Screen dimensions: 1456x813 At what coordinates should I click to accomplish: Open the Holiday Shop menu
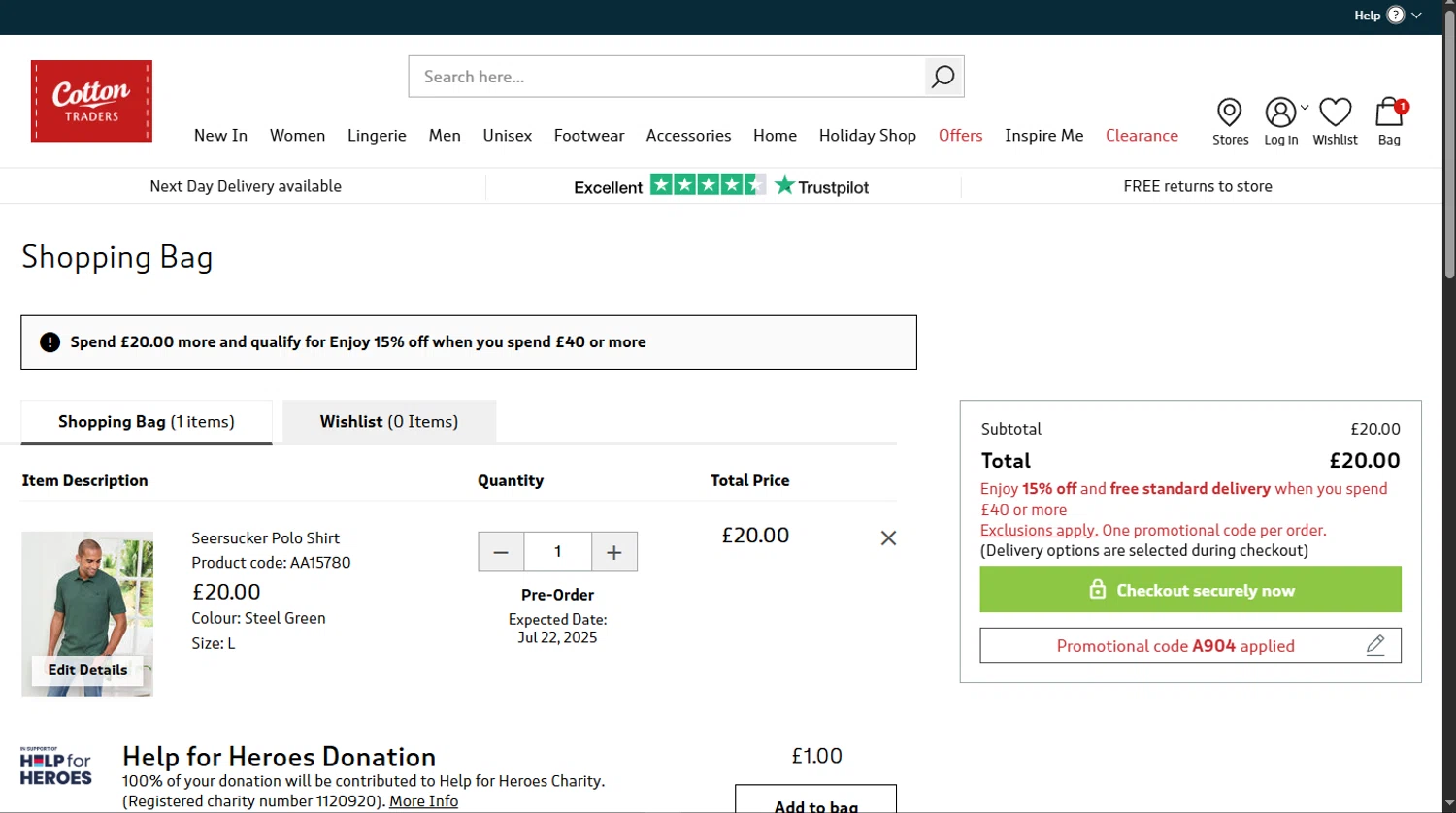tap(867, 136)
